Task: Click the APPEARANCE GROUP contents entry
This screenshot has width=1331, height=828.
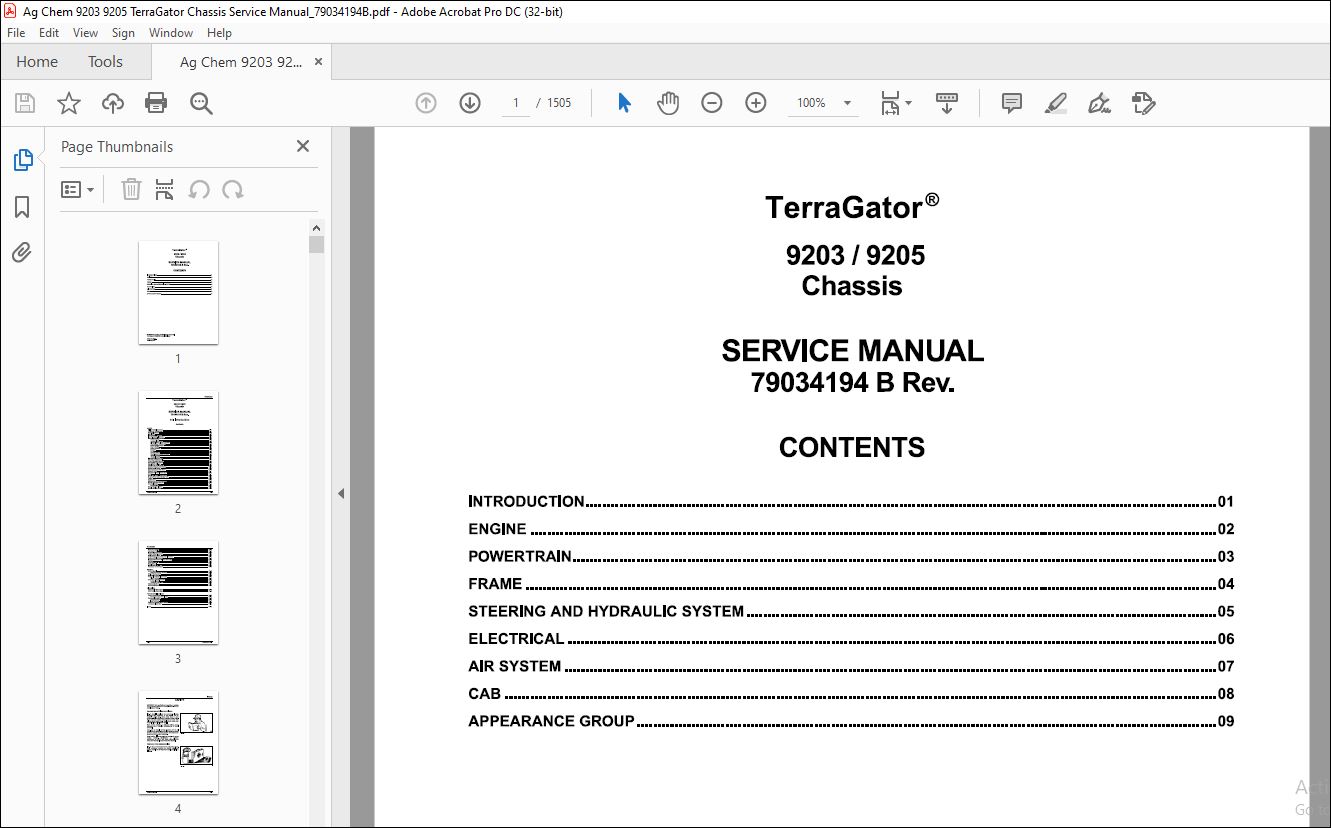Action: [x=851, y=721]
